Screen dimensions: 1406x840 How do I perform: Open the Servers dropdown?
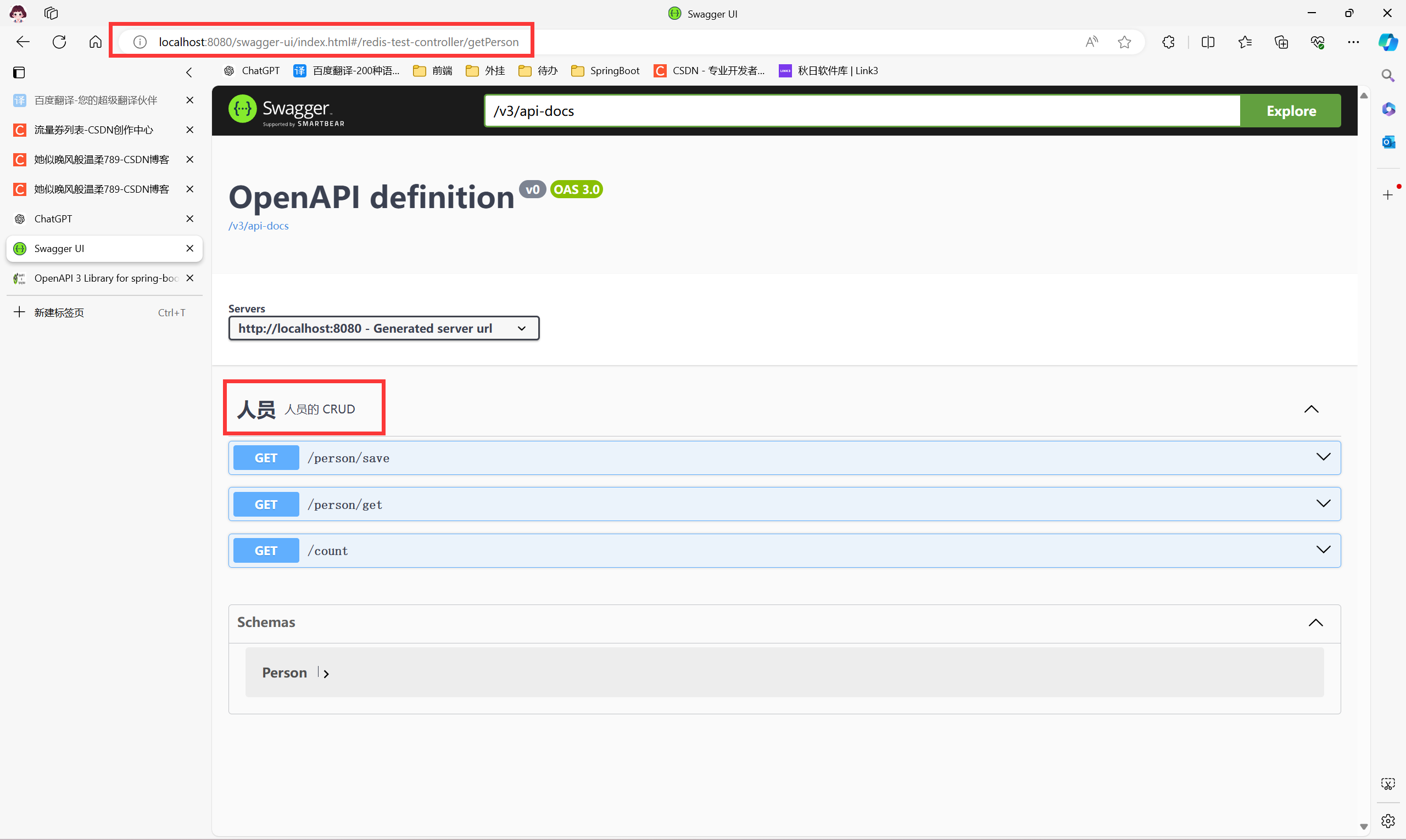tap(384, 328)
